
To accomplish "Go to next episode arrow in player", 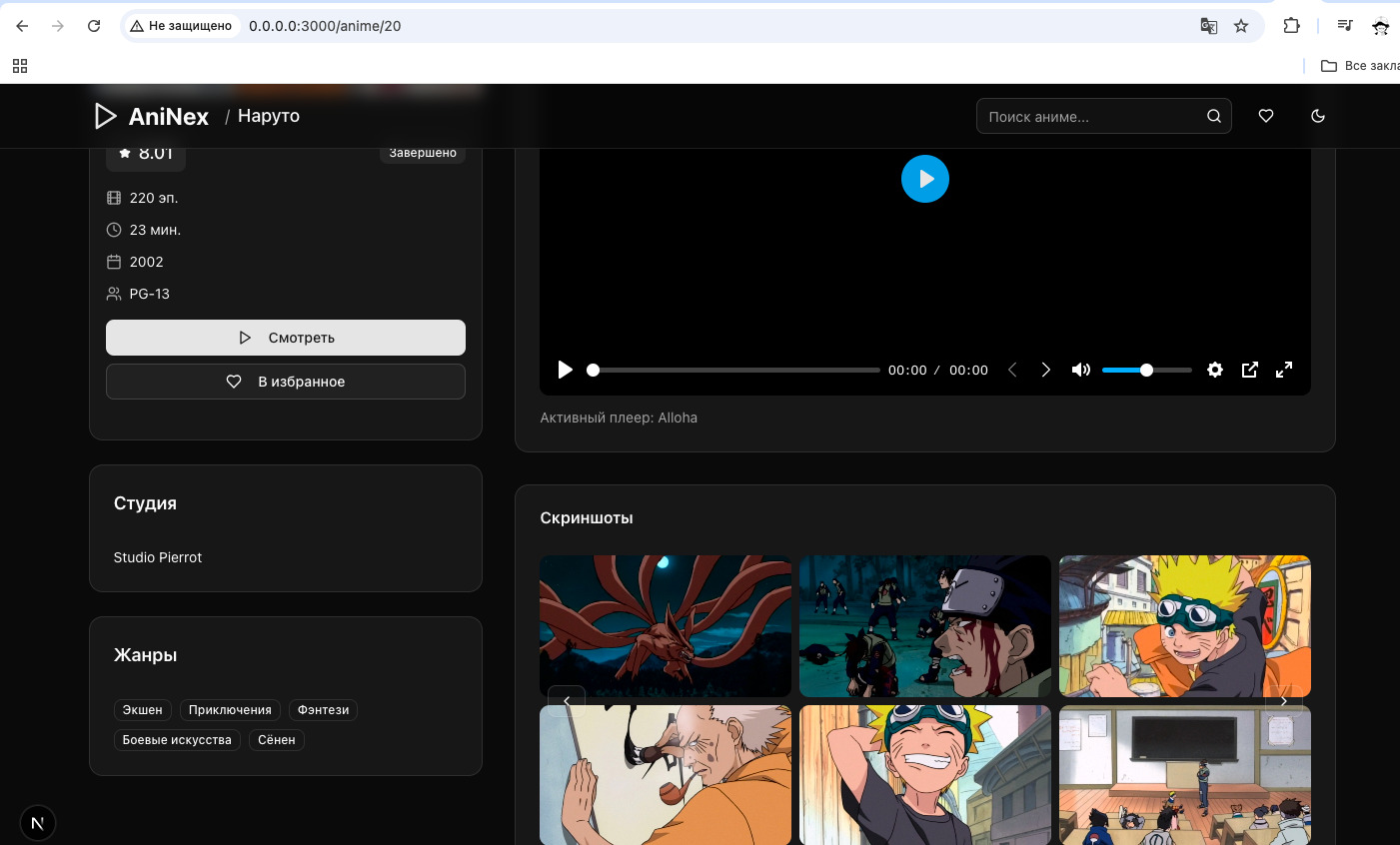I will click(x=1046, y=370).
